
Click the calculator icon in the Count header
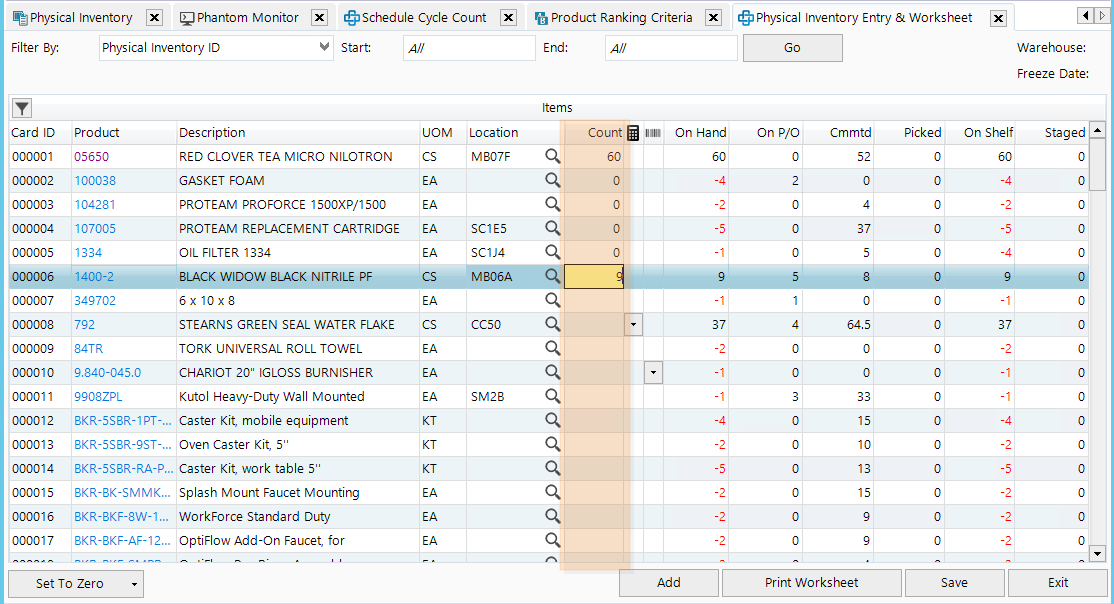[x=632, y=132]
